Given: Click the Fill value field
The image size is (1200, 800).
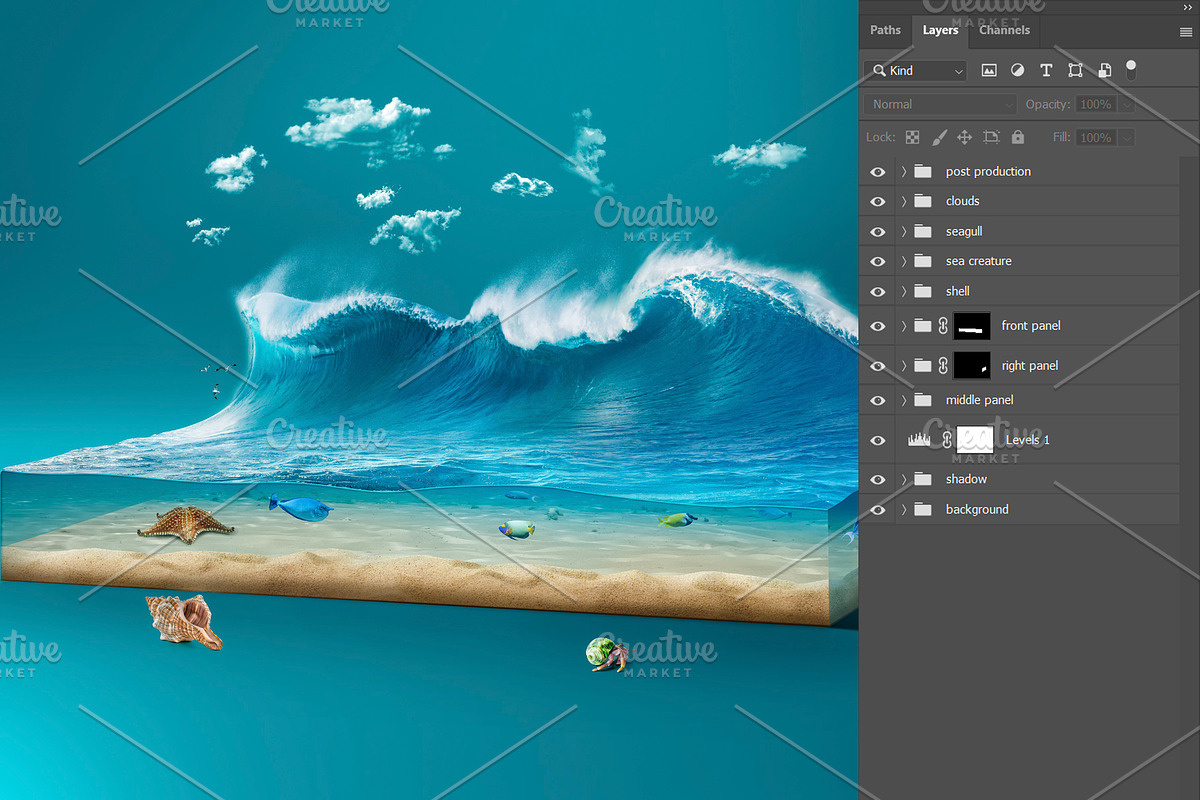Looking at the screenshot, I should (1096, 137).
